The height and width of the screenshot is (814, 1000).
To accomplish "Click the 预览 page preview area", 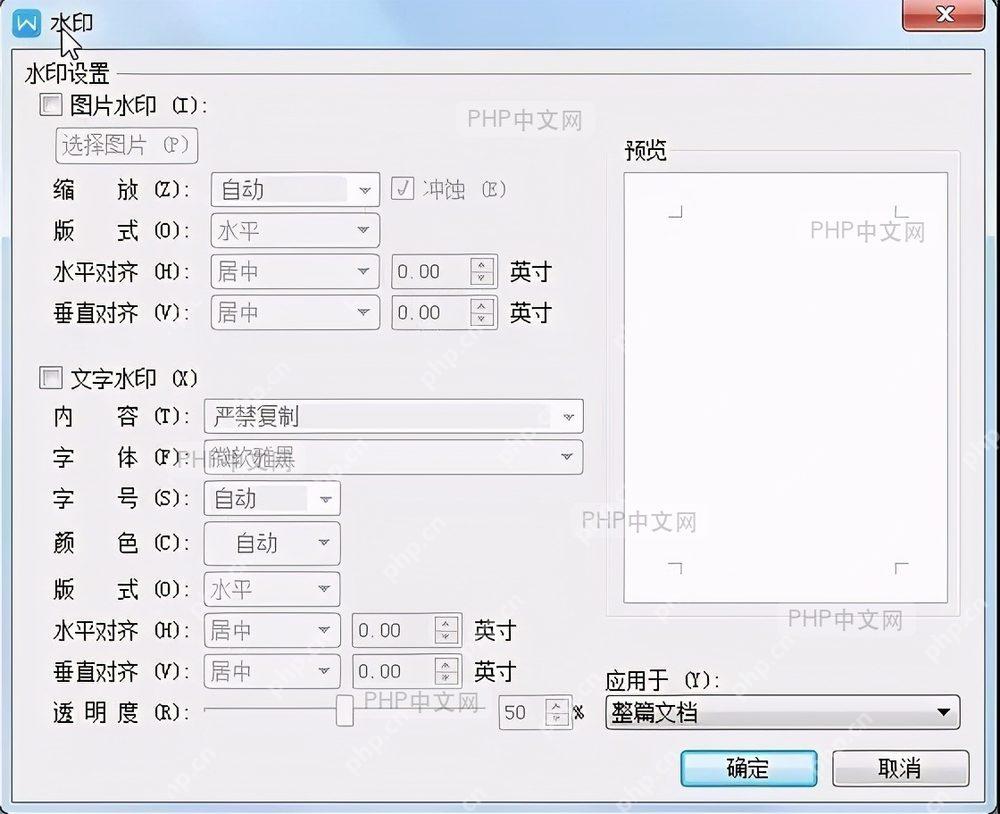I will [785, 387].
